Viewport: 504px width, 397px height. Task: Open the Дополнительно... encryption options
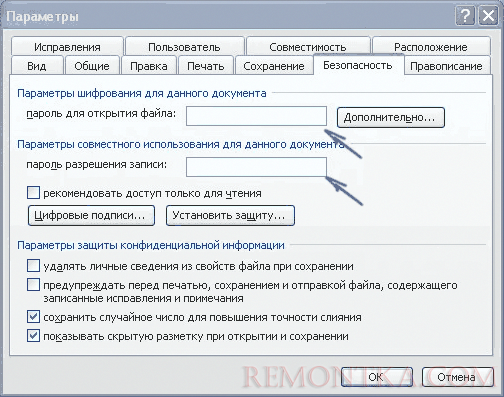pyautogui.click(x=391, y=117)
